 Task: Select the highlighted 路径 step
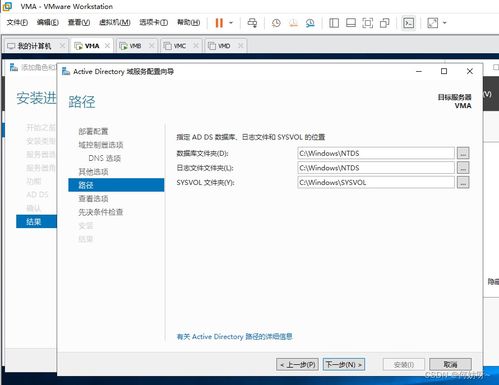coord(116,185)
